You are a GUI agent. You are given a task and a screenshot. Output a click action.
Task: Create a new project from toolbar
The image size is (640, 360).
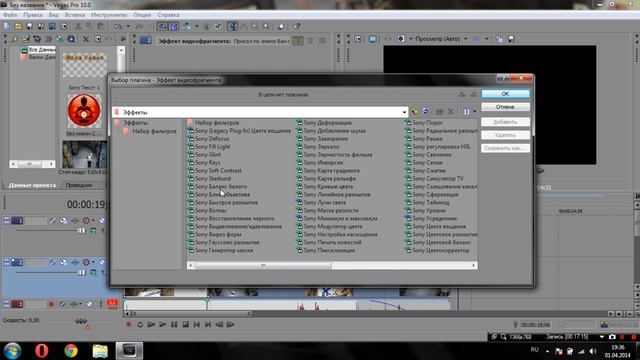(7, 27)
